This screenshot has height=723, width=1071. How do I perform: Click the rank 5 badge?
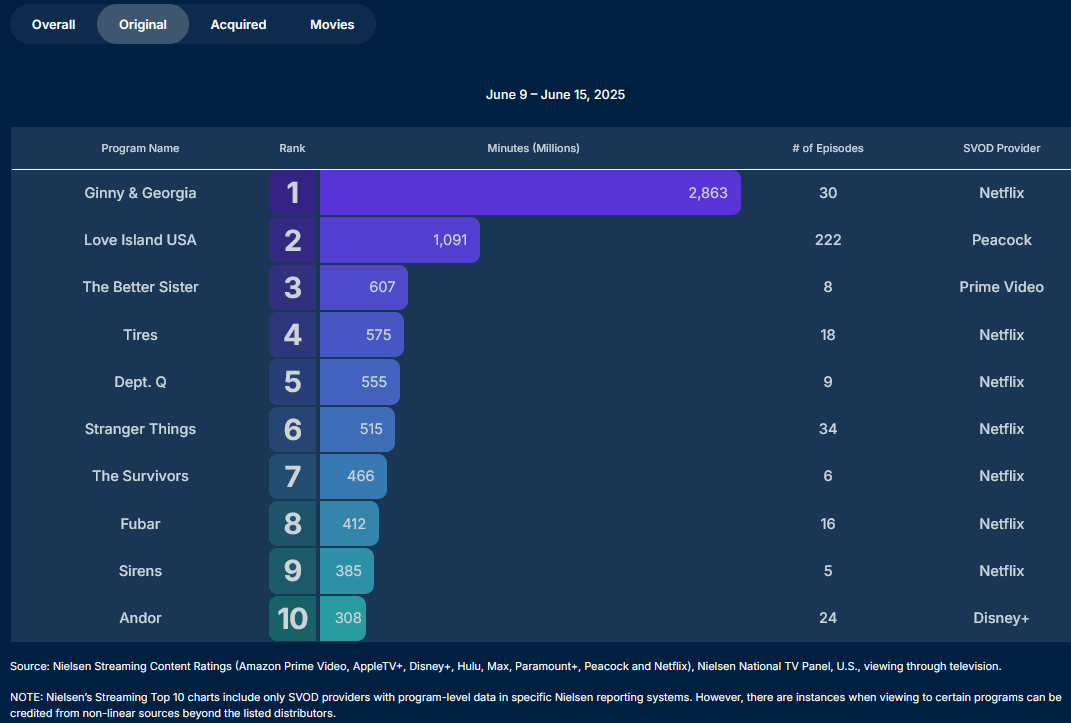click(x=293, y=382)
